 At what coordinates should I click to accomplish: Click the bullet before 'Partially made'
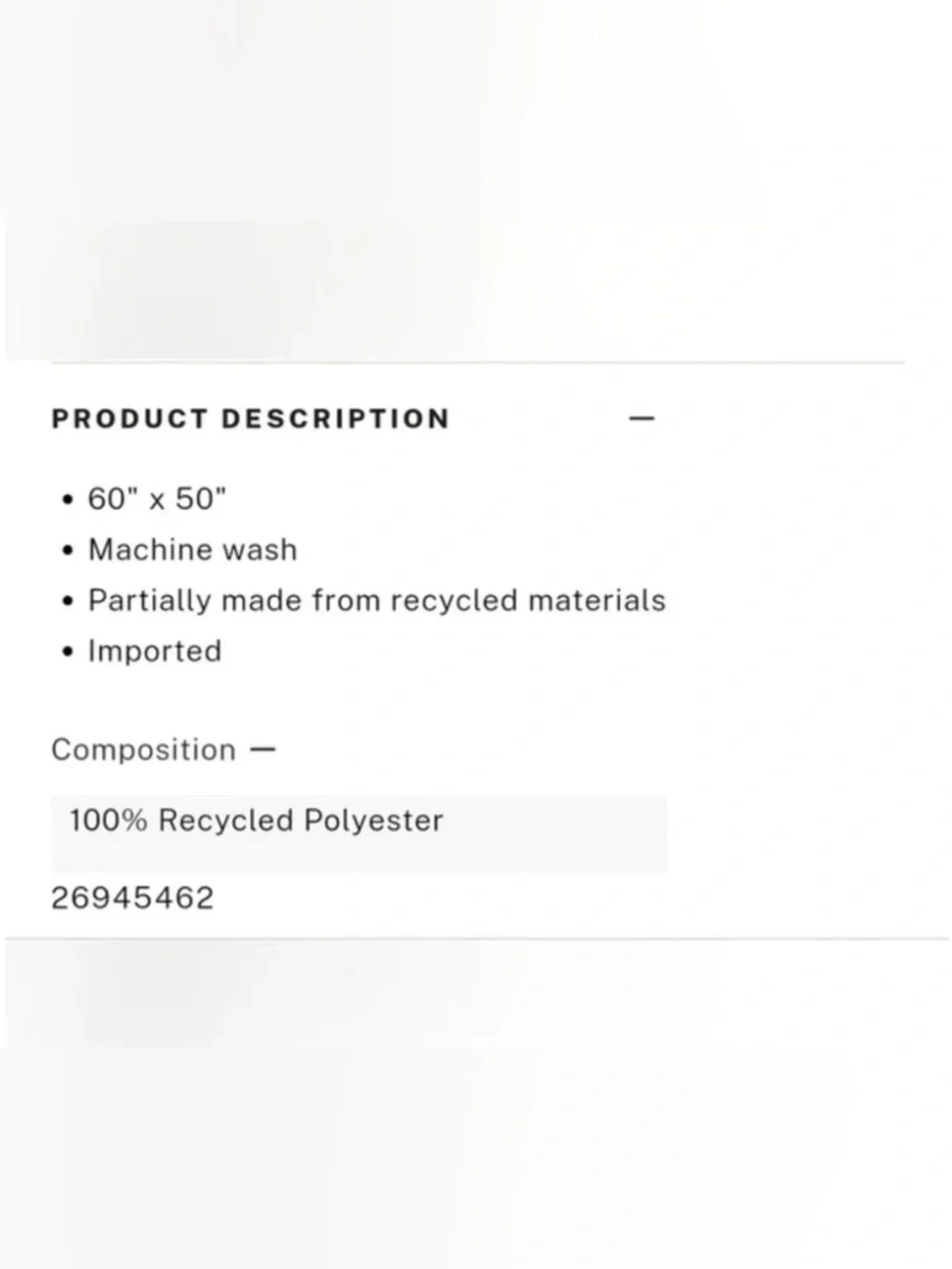coord(67,602)
